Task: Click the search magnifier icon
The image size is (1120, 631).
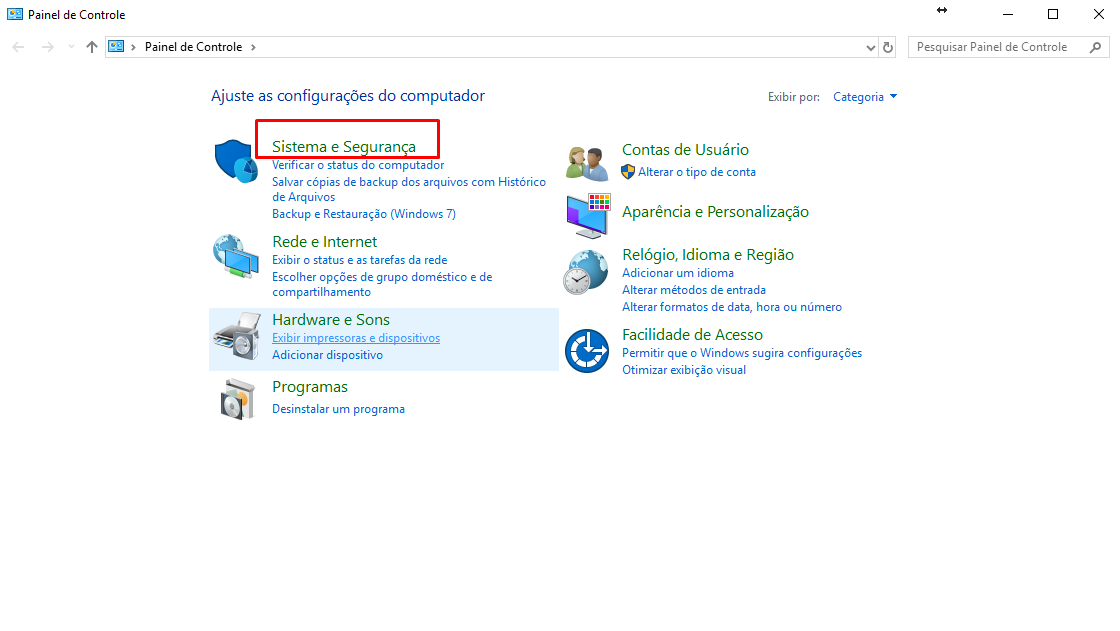Action: 1096,47
